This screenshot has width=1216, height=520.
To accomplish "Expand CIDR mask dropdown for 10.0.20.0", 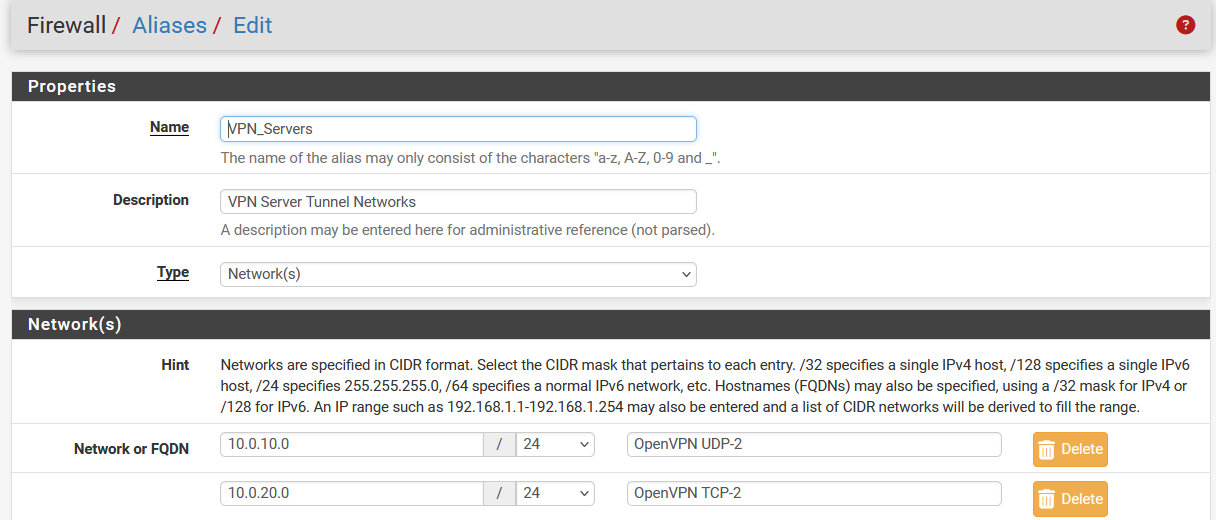I will (x=555, y=494).
